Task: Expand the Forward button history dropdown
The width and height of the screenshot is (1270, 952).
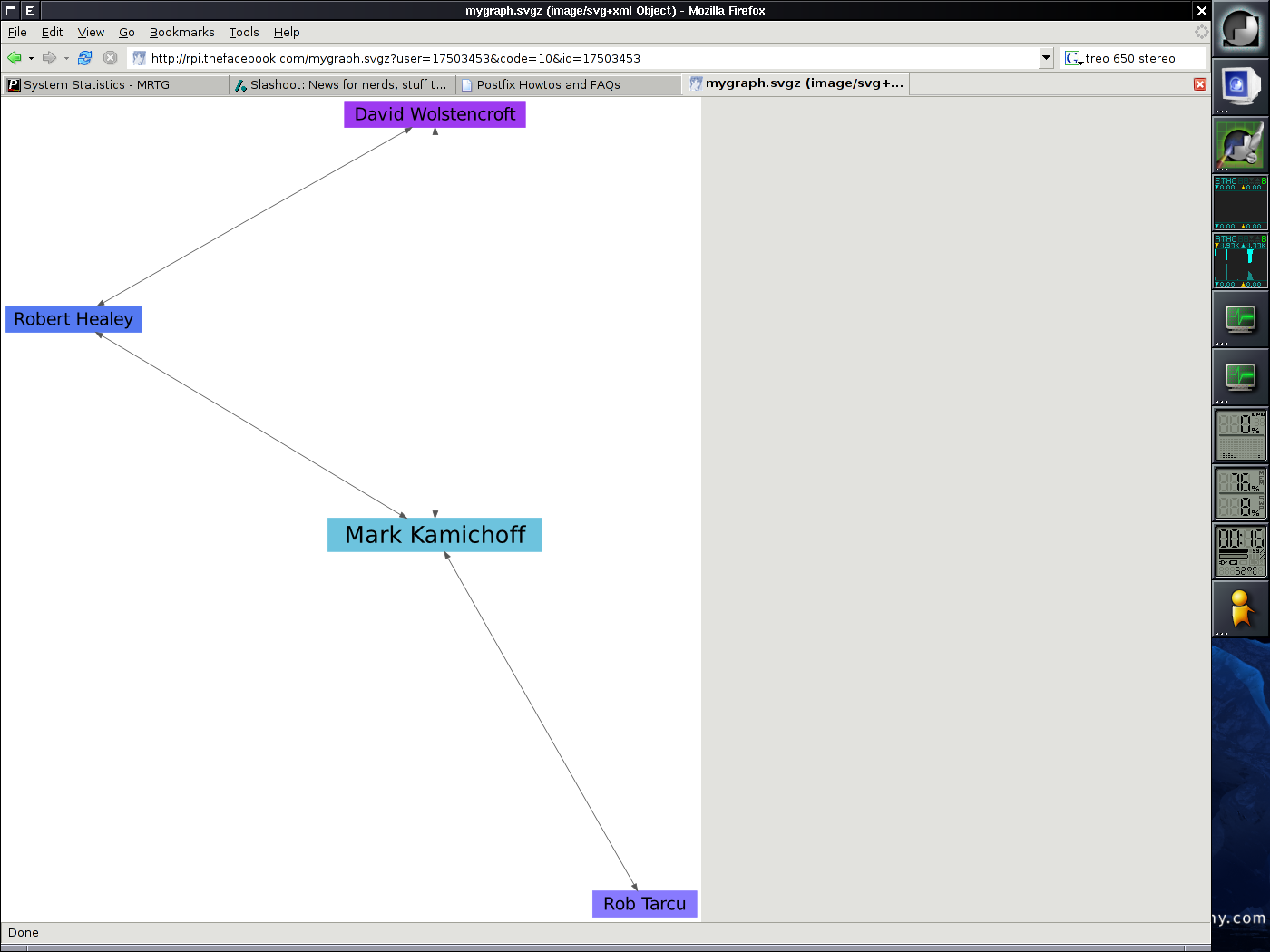Action: point(66,58)
